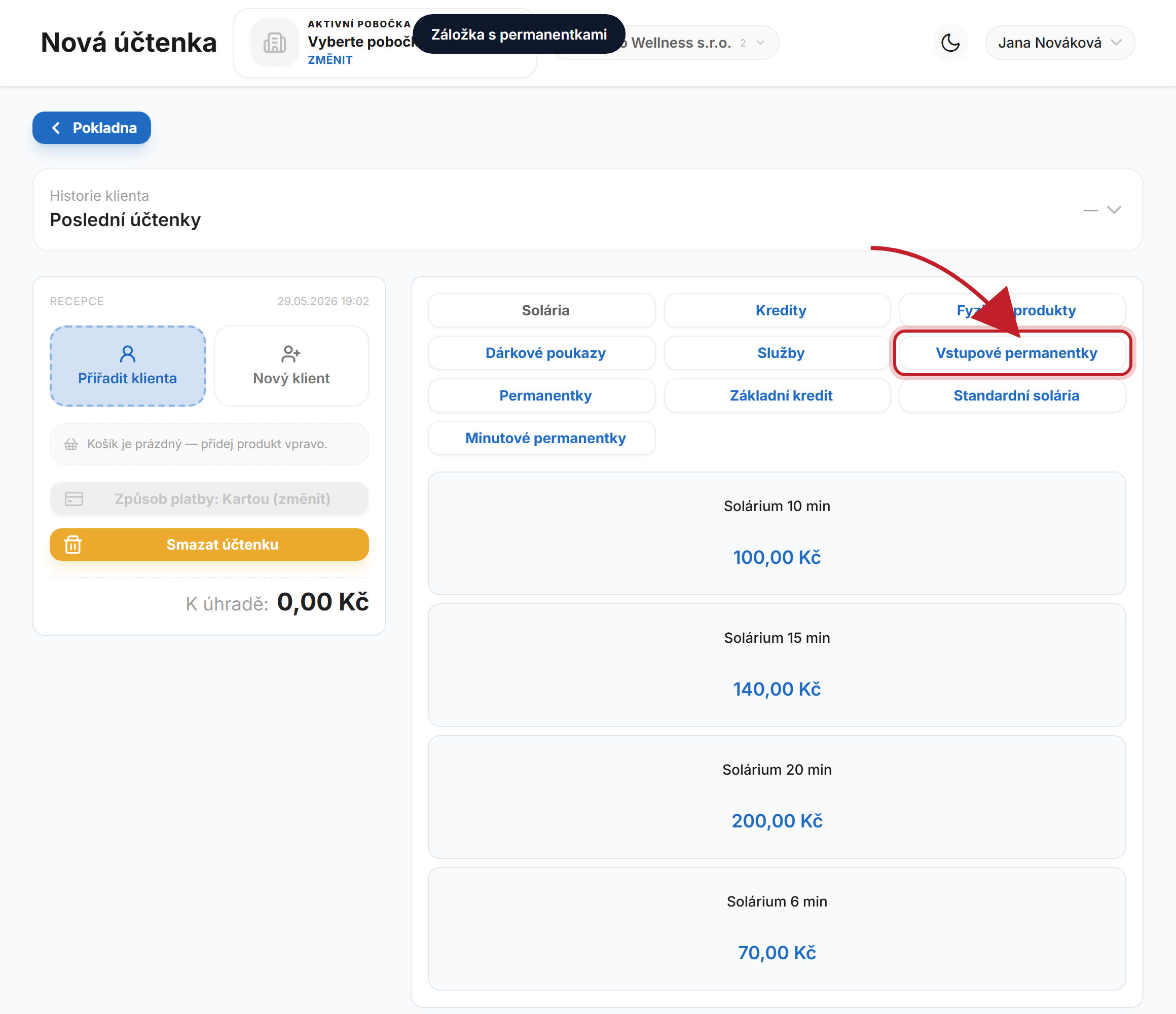Click the 70,00 Kč price
Image resolution: width=1176 pixels, height=1014 pixels.
[777, 953]
